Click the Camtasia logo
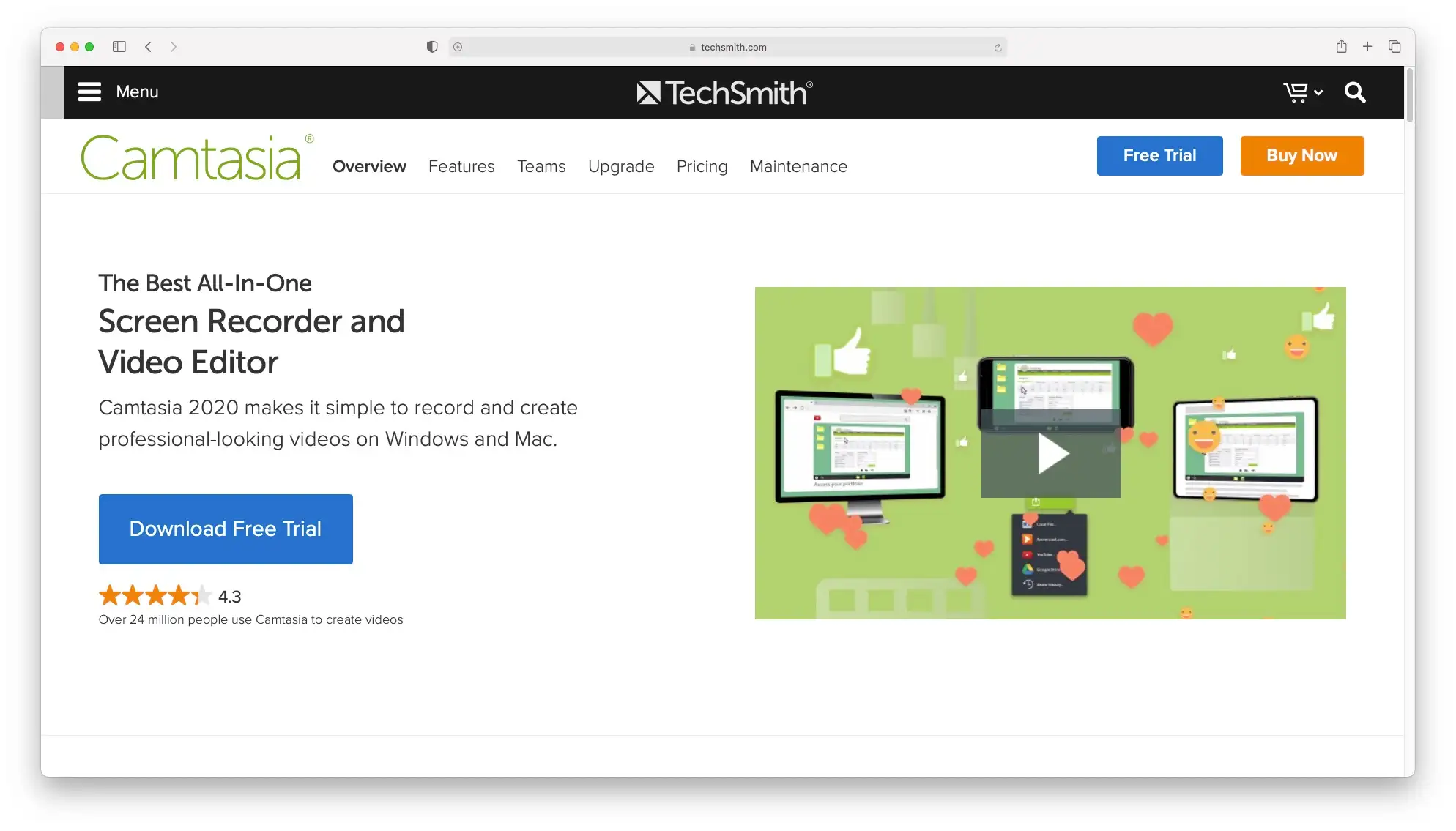 tap(196, 157)
